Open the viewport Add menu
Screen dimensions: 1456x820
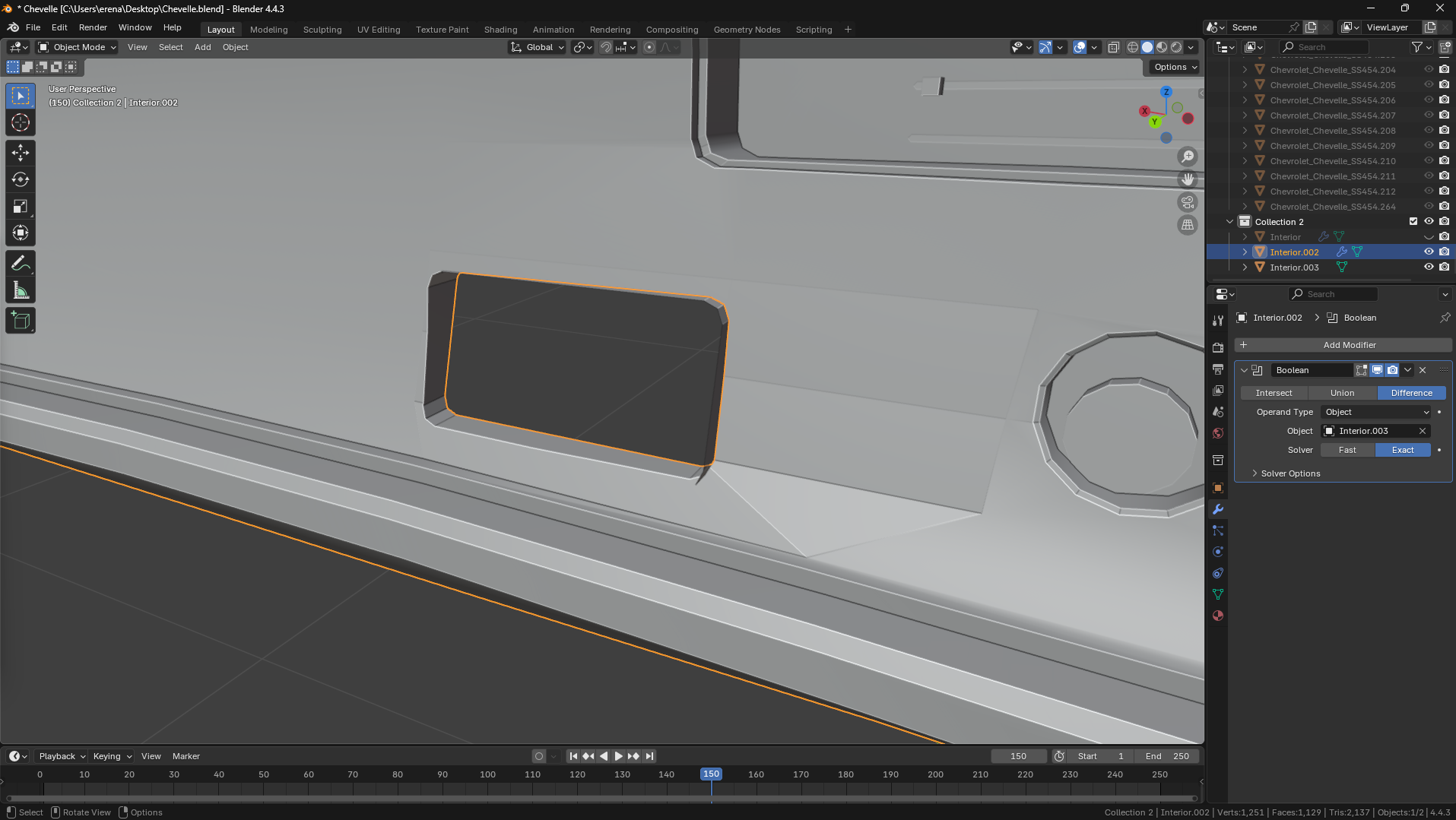tap(203, 47)
